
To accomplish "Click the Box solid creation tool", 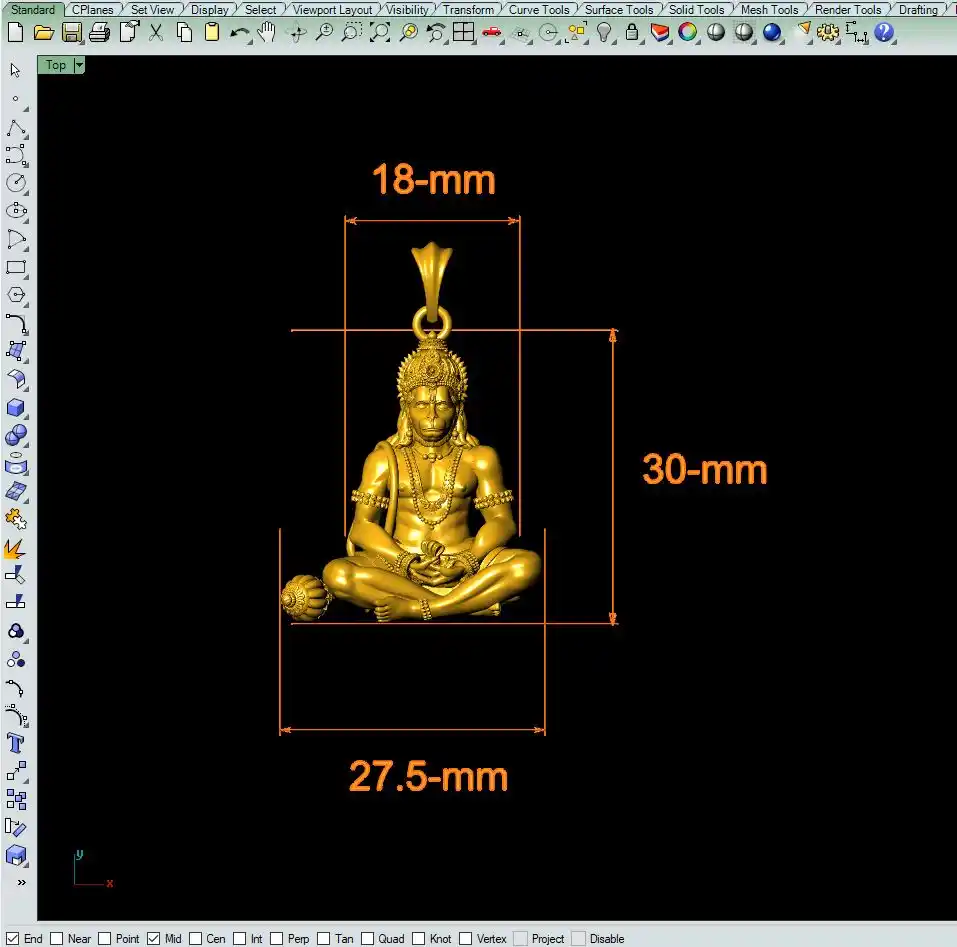I will click(16, 408).
